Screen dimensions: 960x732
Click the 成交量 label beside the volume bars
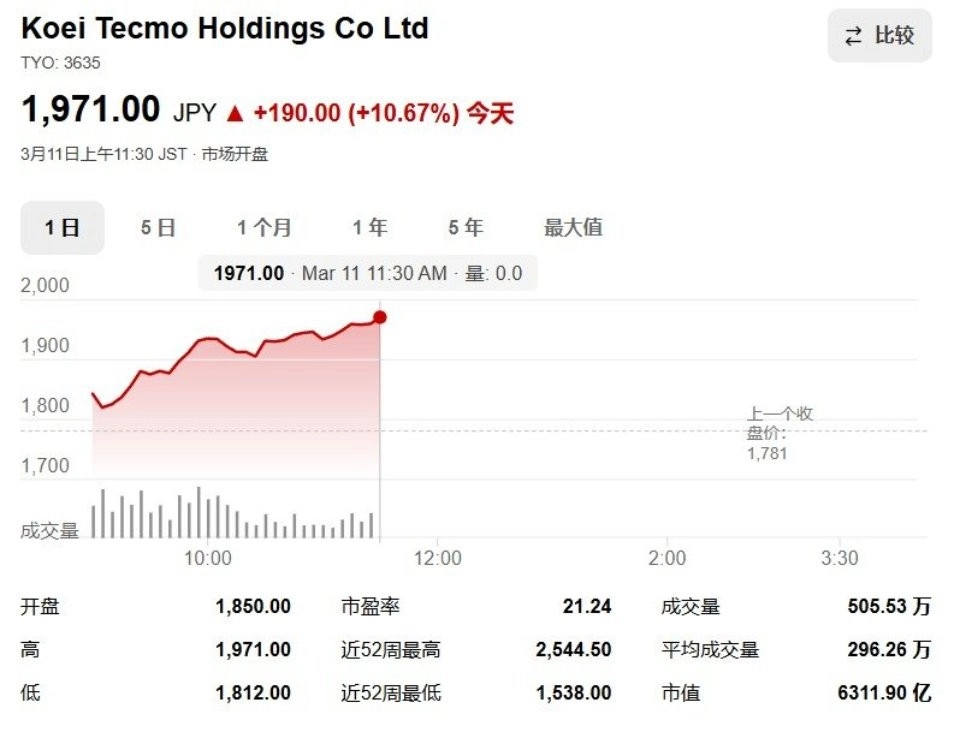(x=49, y=531)
